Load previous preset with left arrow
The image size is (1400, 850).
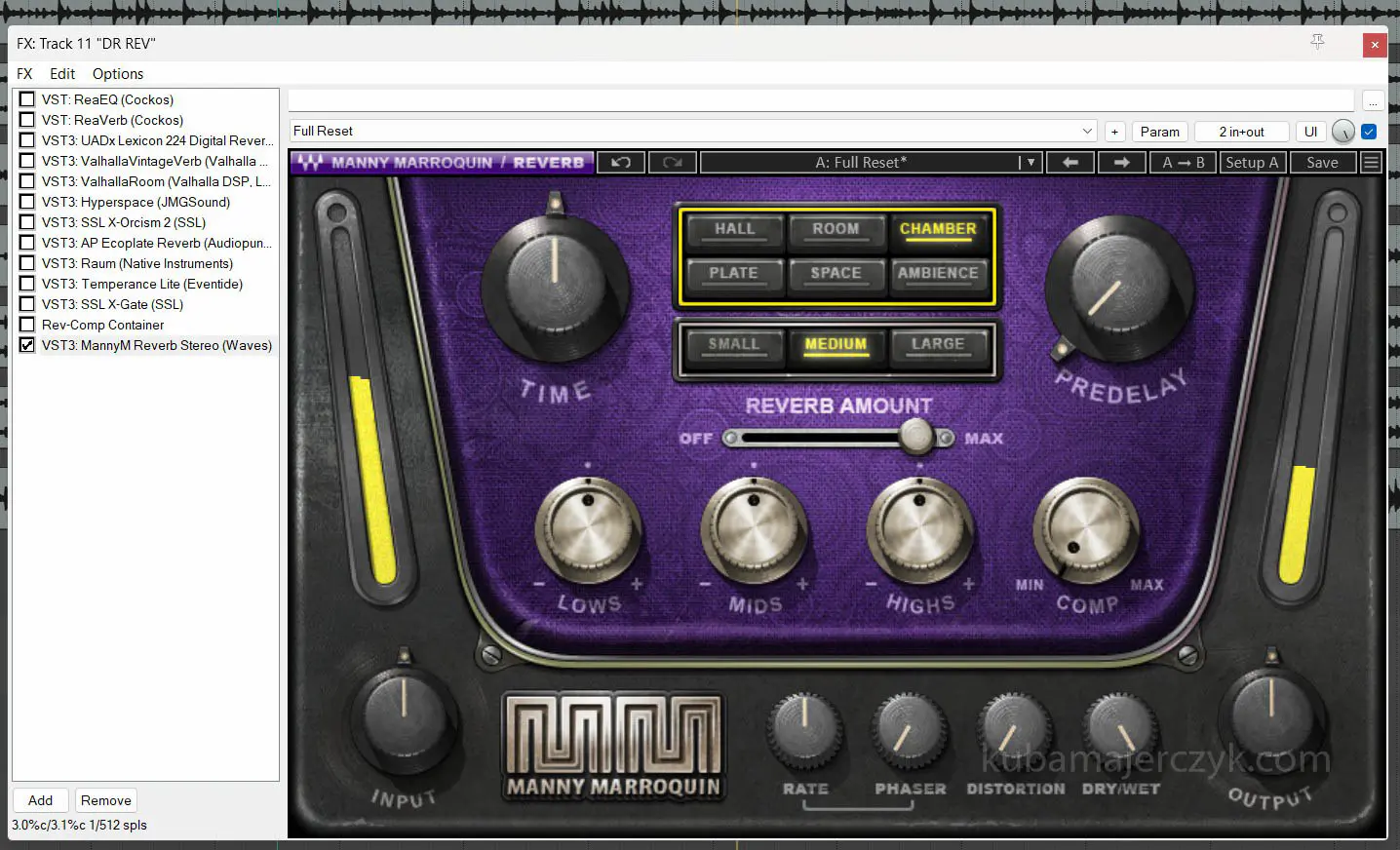(x=1070, y=163)
